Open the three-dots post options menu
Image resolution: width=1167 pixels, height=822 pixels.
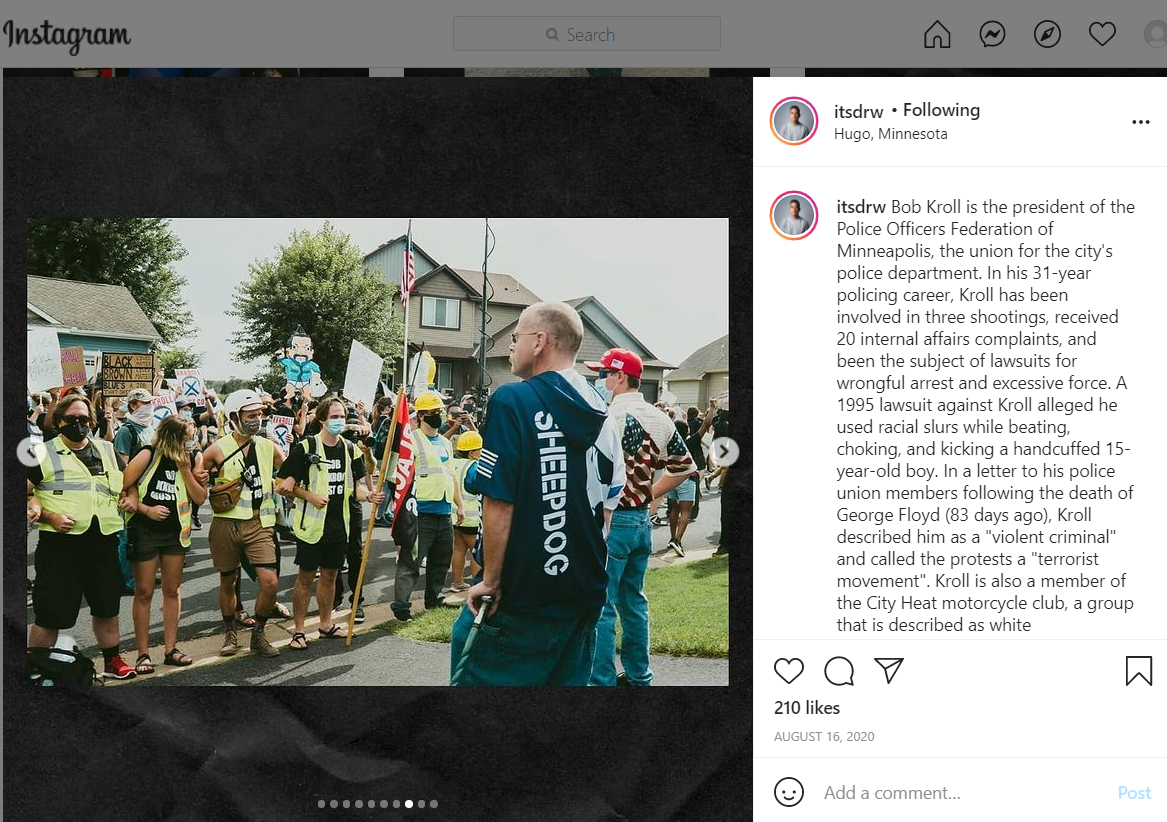[x=1141, y=122]
